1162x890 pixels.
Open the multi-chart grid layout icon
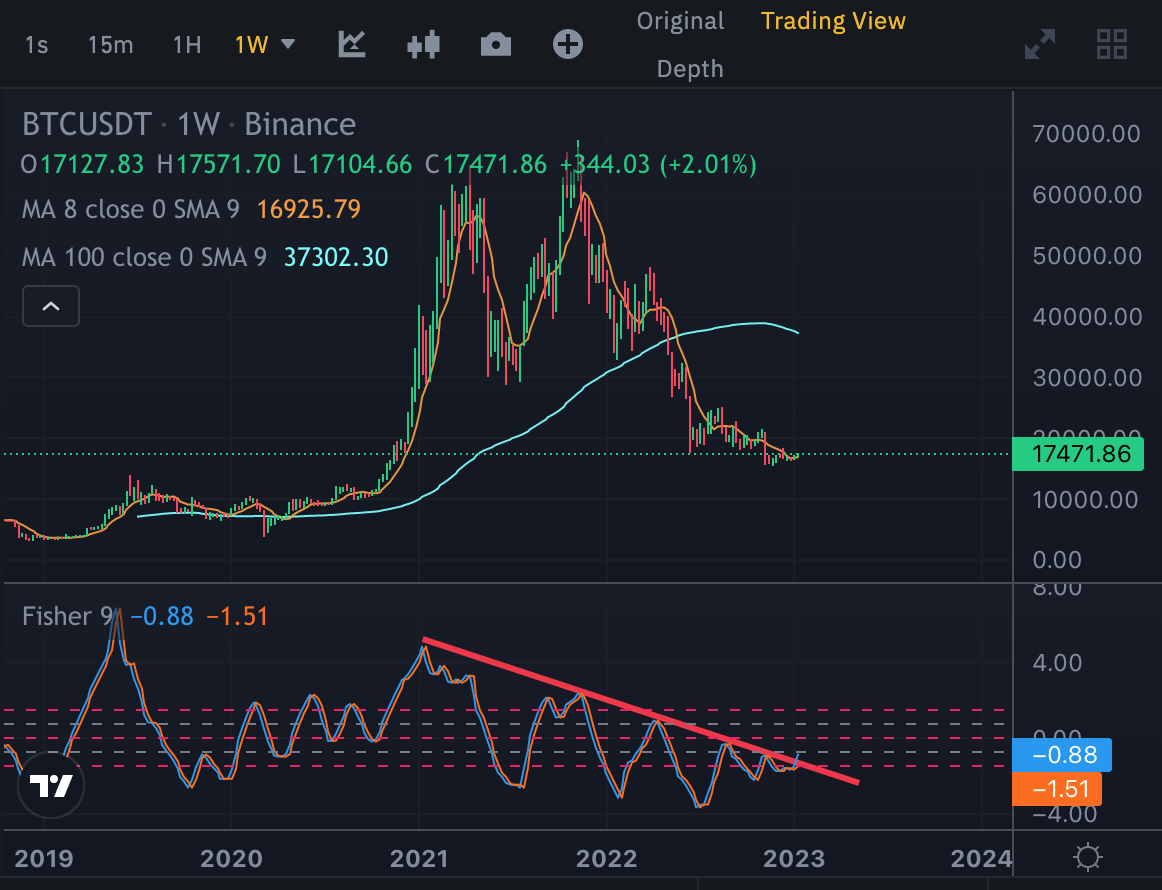[x=1112, y=44]
